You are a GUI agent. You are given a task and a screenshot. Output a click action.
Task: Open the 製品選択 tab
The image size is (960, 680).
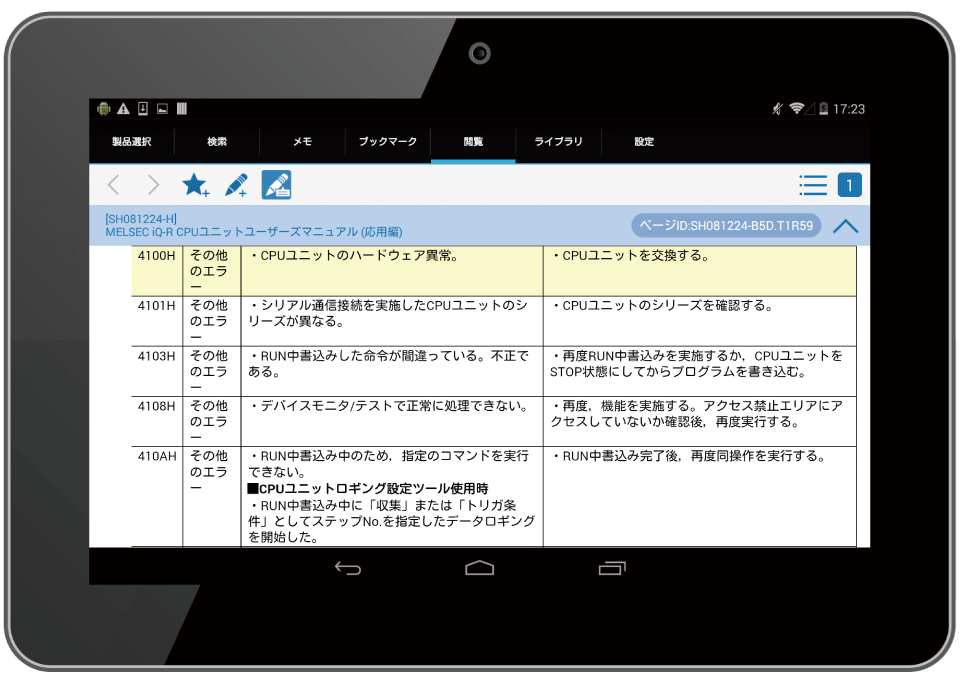point(131,142)
